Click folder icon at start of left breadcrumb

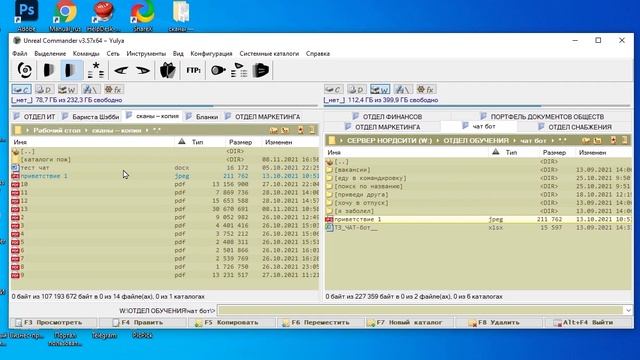pyautogui.click(x=18, y=130)
